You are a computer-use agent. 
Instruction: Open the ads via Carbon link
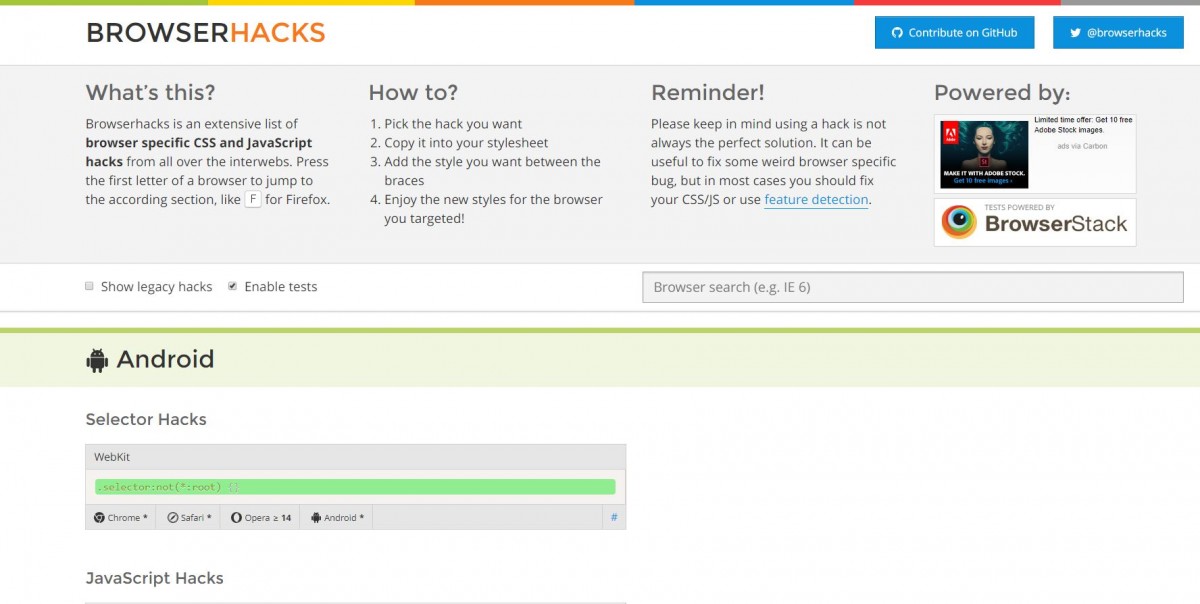tap(1083, 146)
